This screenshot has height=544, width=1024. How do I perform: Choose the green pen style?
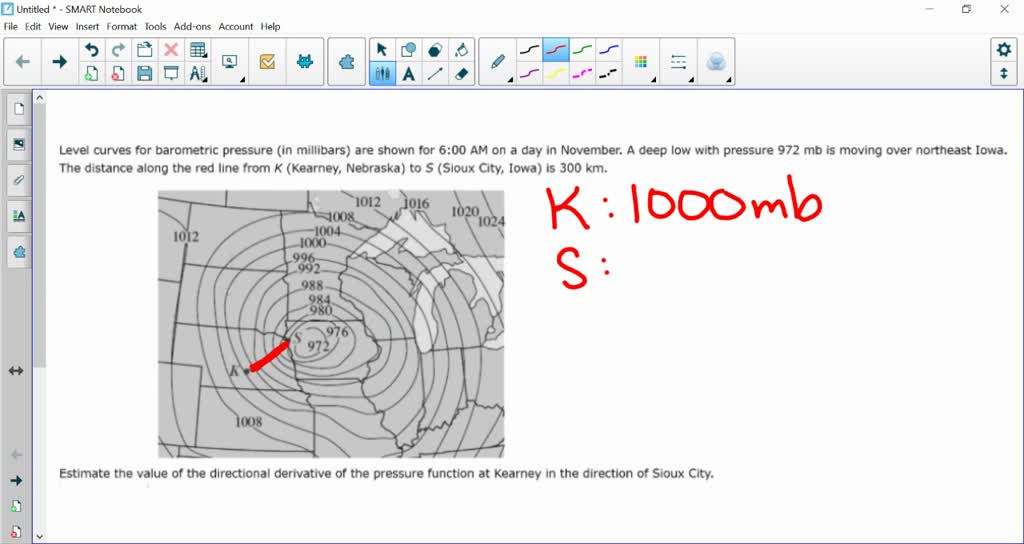pyautogui.click(x=582, y=50)
